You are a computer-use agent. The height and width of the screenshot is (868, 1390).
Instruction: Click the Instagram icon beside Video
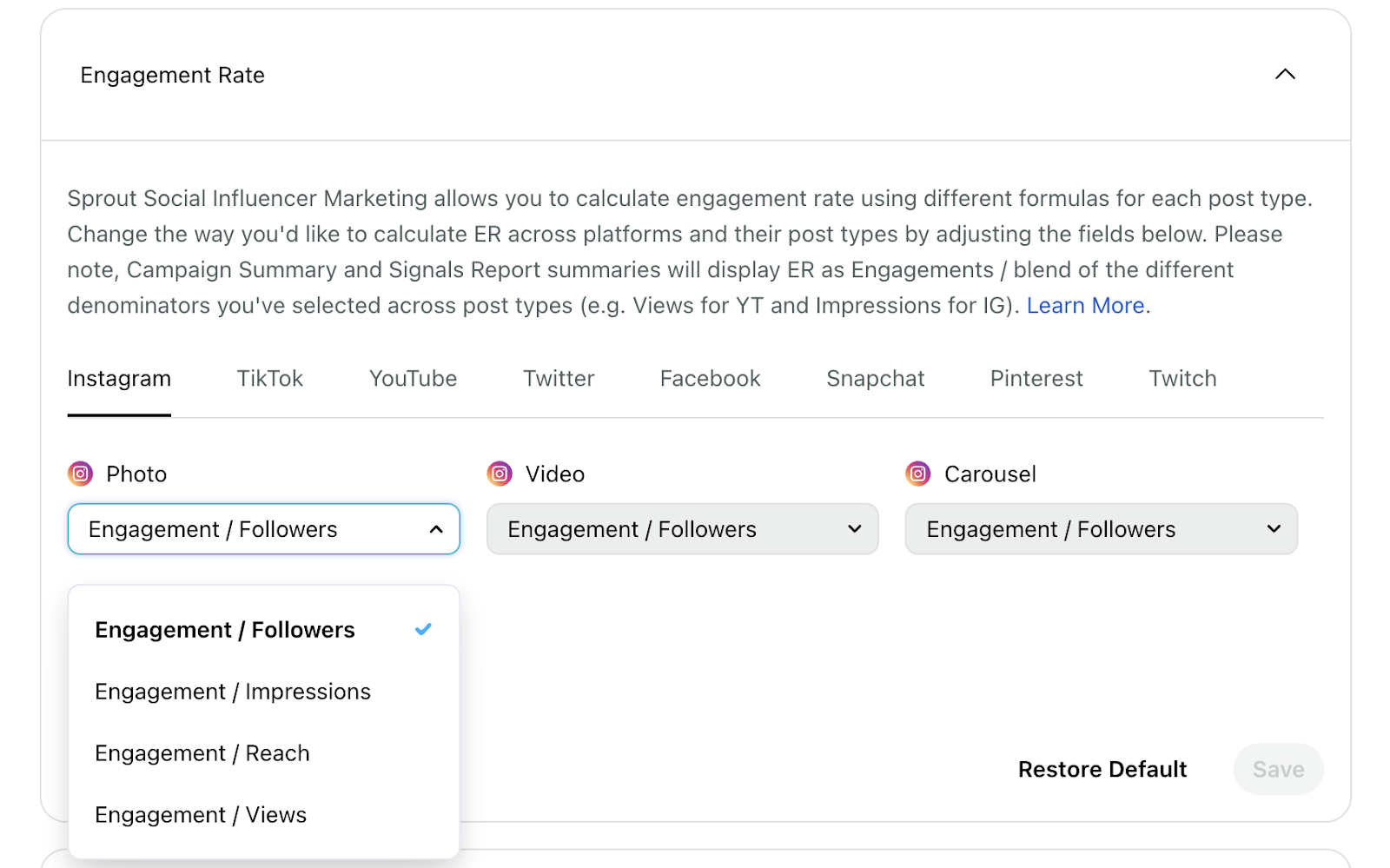500,474
